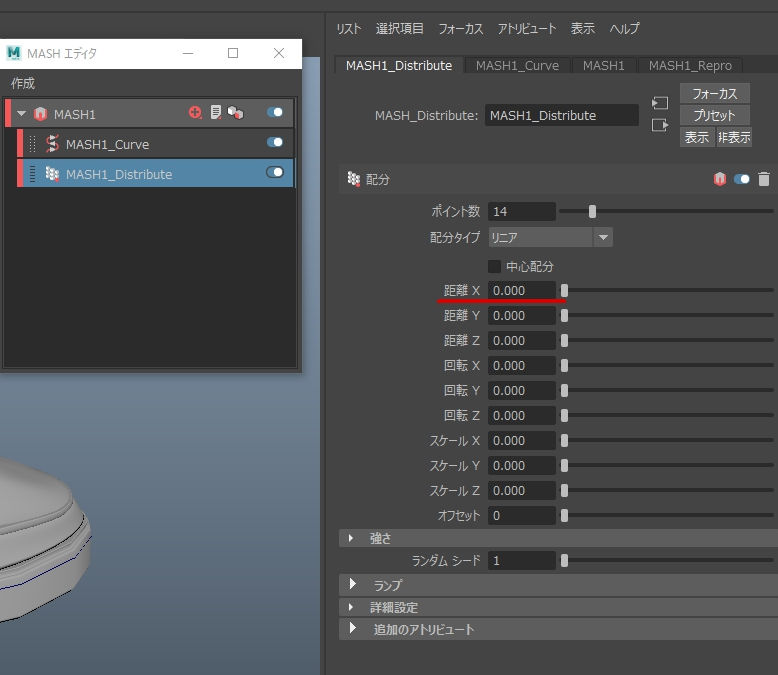The width and height of the screenshot is (778, 675).
Task: Click the スケール X slider handle
Action: pyautogui.click(x=564, y=440)
